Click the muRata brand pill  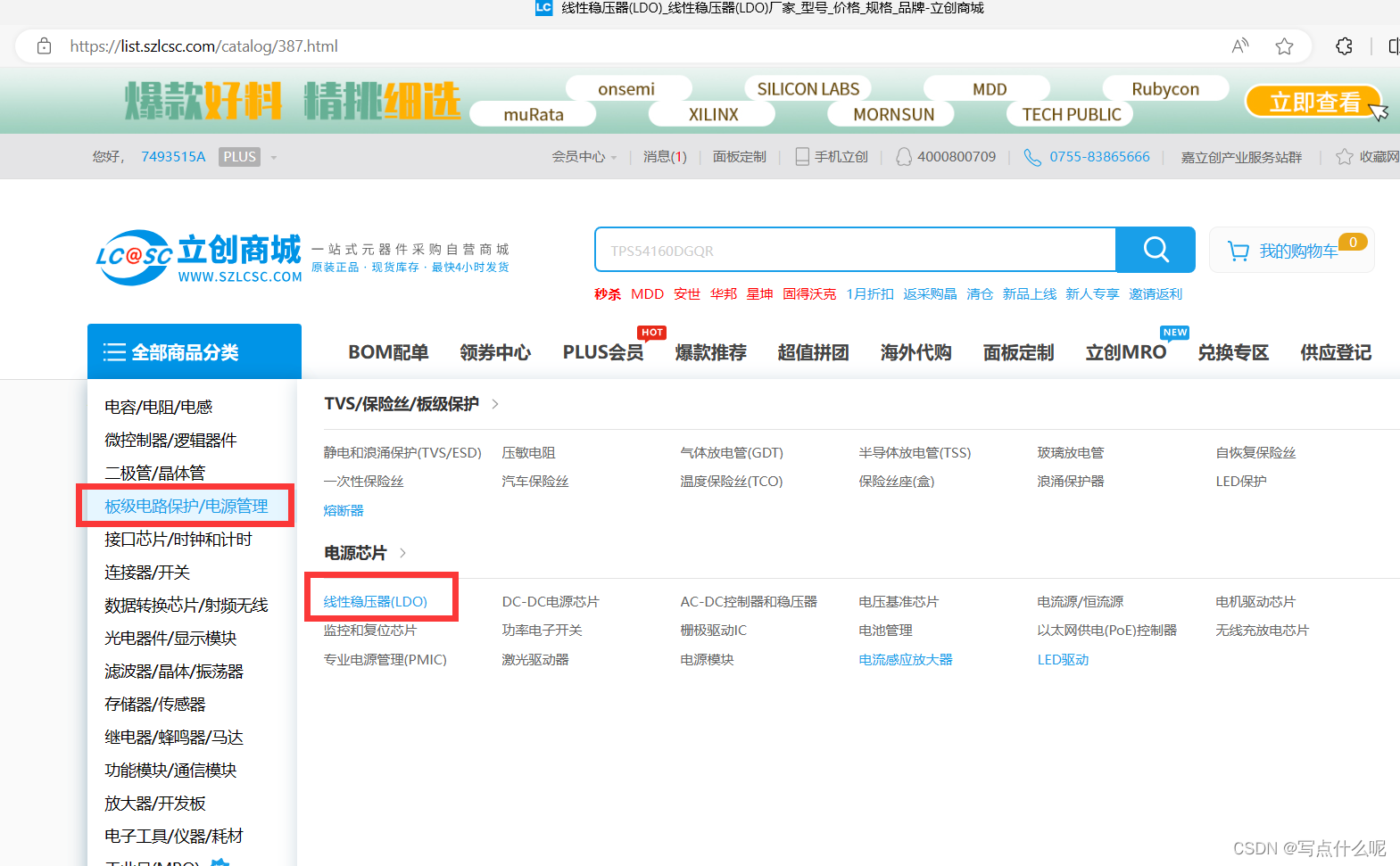[534, 114]
